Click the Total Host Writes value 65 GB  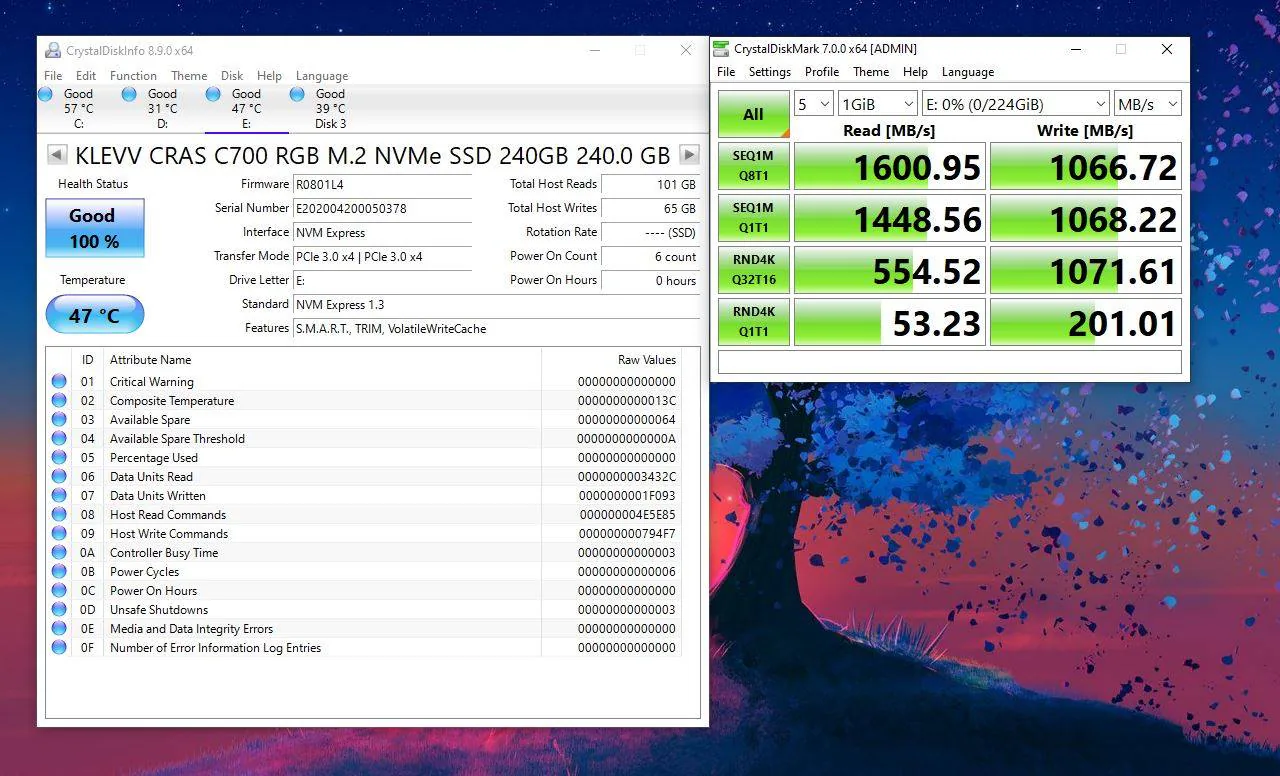tap(651, 208)
